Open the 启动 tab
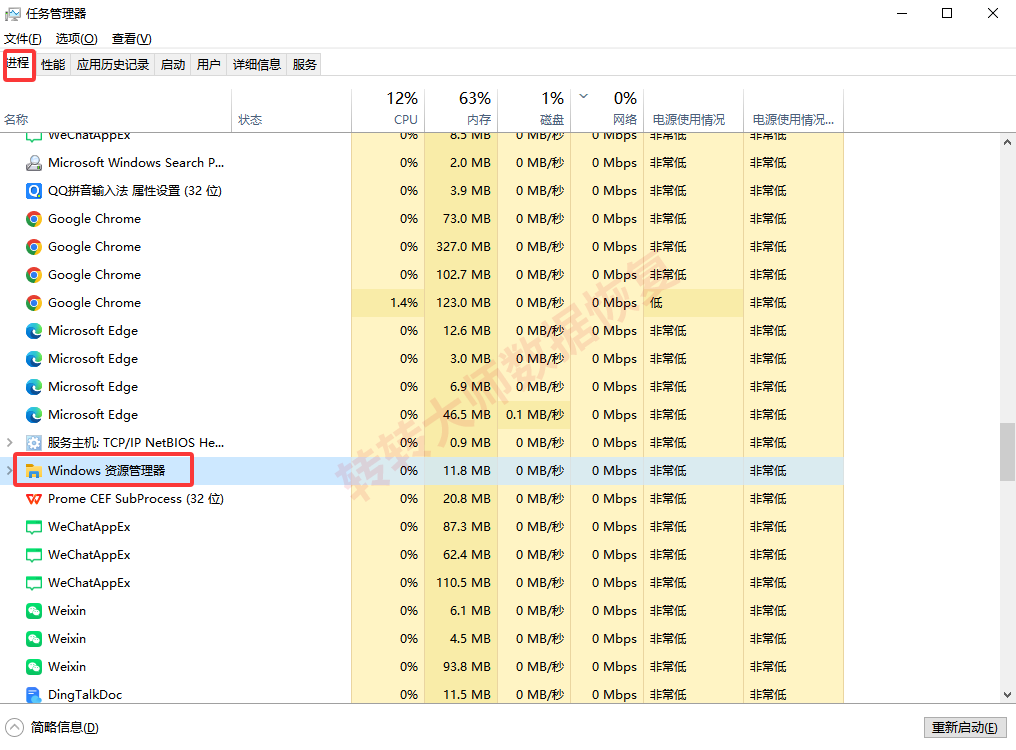 click(173, 65)
